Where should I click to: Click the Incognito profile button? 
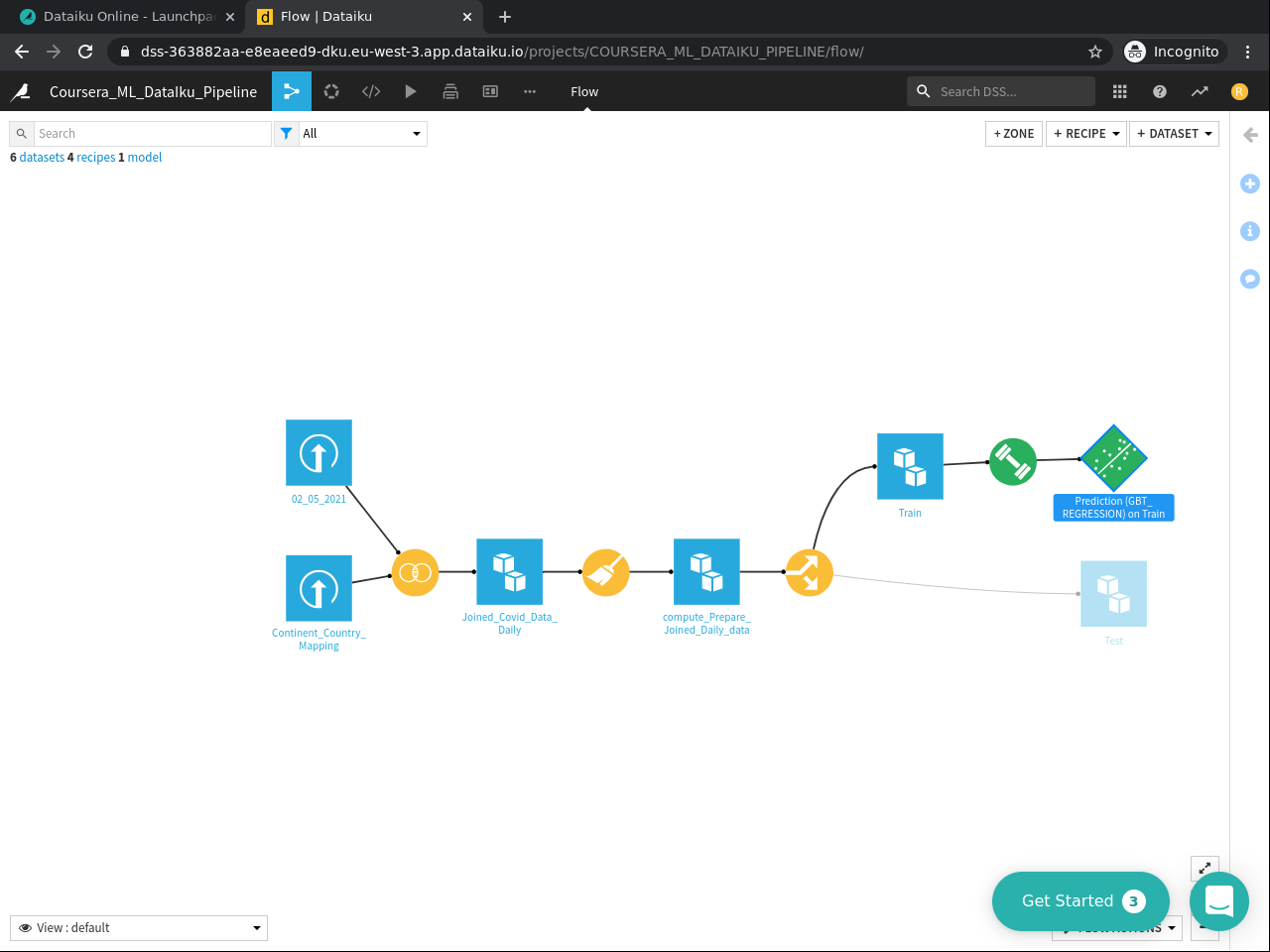tap(1173, 52)
